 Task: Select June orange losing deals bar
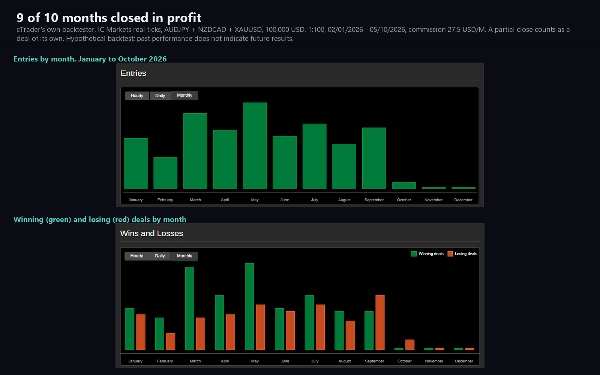click(x=290, y=331)
